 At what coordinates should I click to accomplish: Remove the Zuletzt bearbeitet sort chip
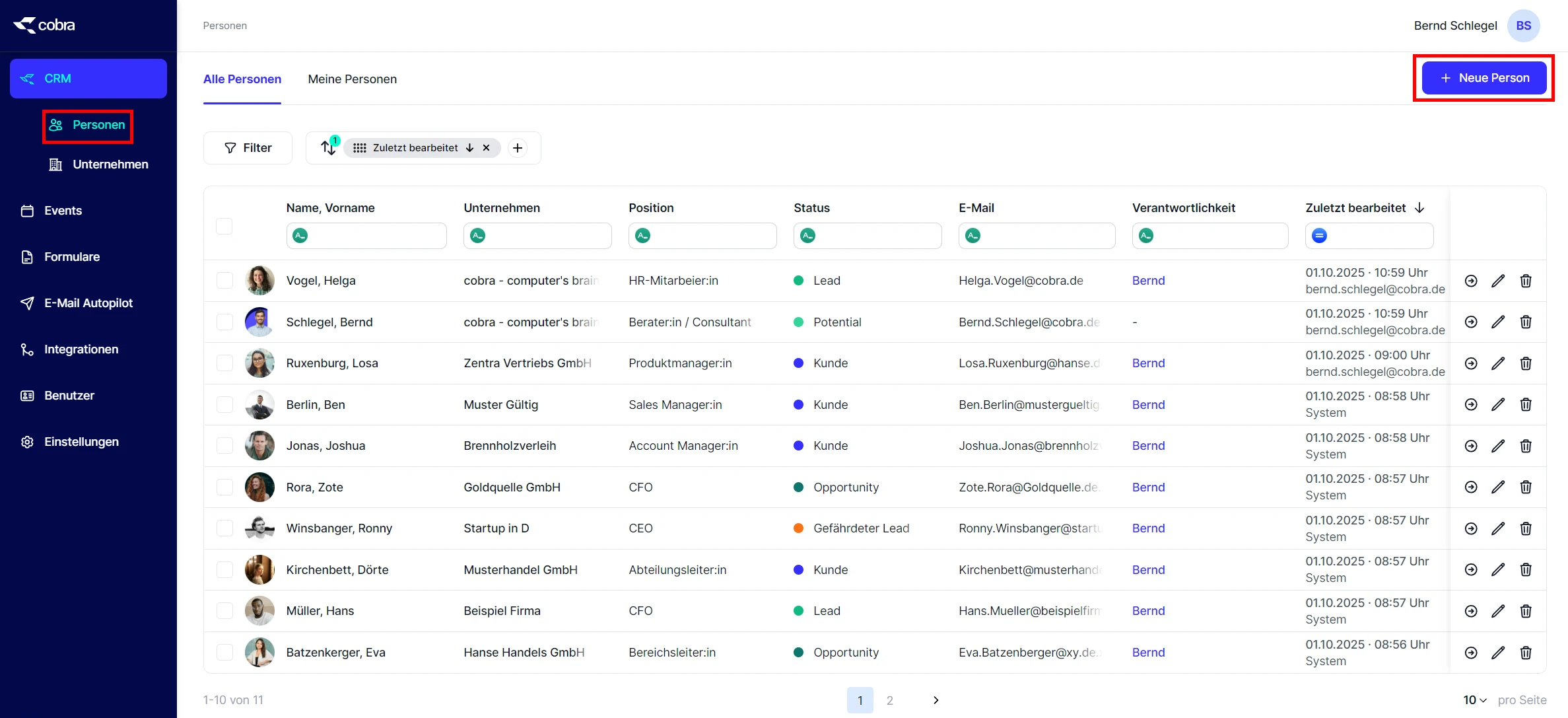(486, 148)
